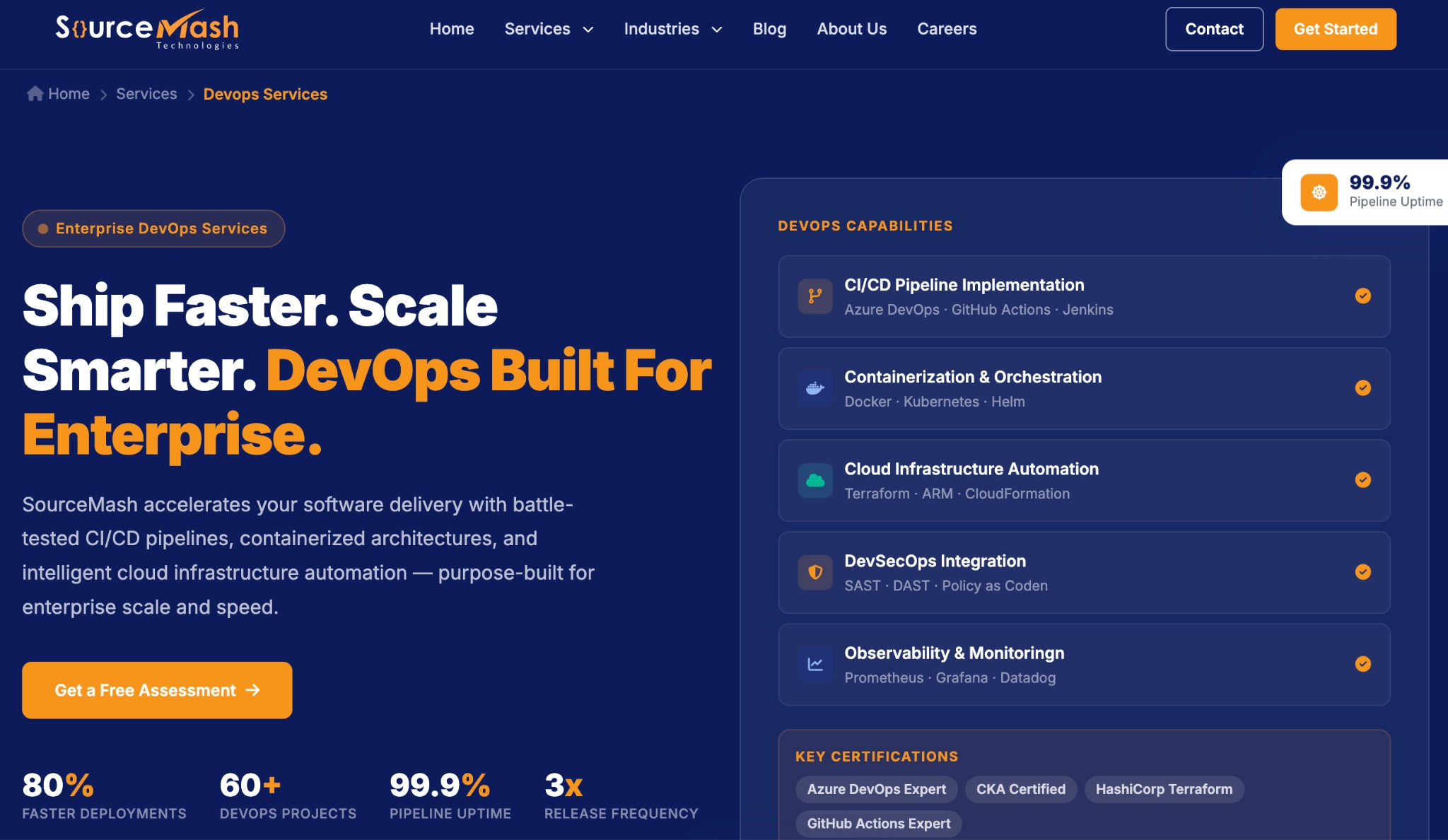The image size is (1448, 840).
Task: Click the Docker whale icon
Action: tap(815, 388)
